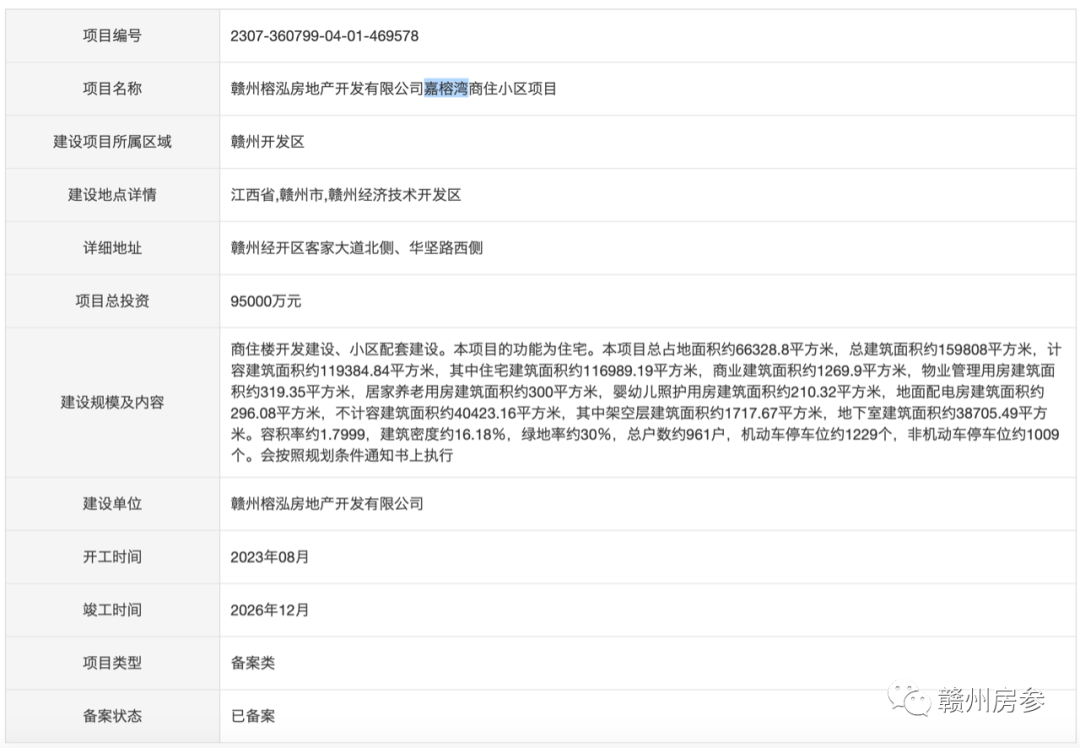The height and width of the screenshot is (748, 1080).
Task: Select the 赣州开发区 value
Action: 267,142
